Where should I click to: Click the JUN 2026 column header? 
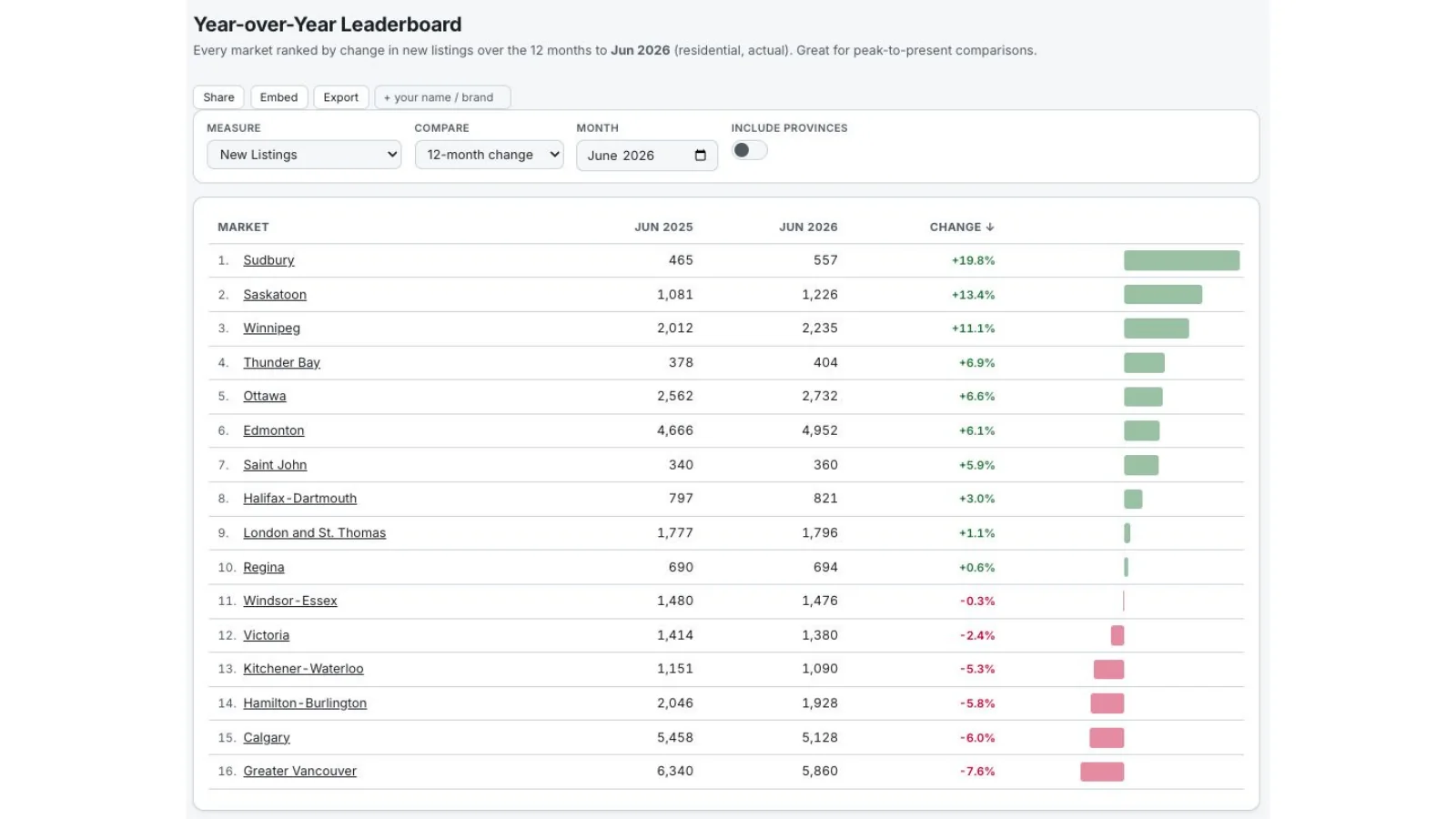click(x=808, y=227)
